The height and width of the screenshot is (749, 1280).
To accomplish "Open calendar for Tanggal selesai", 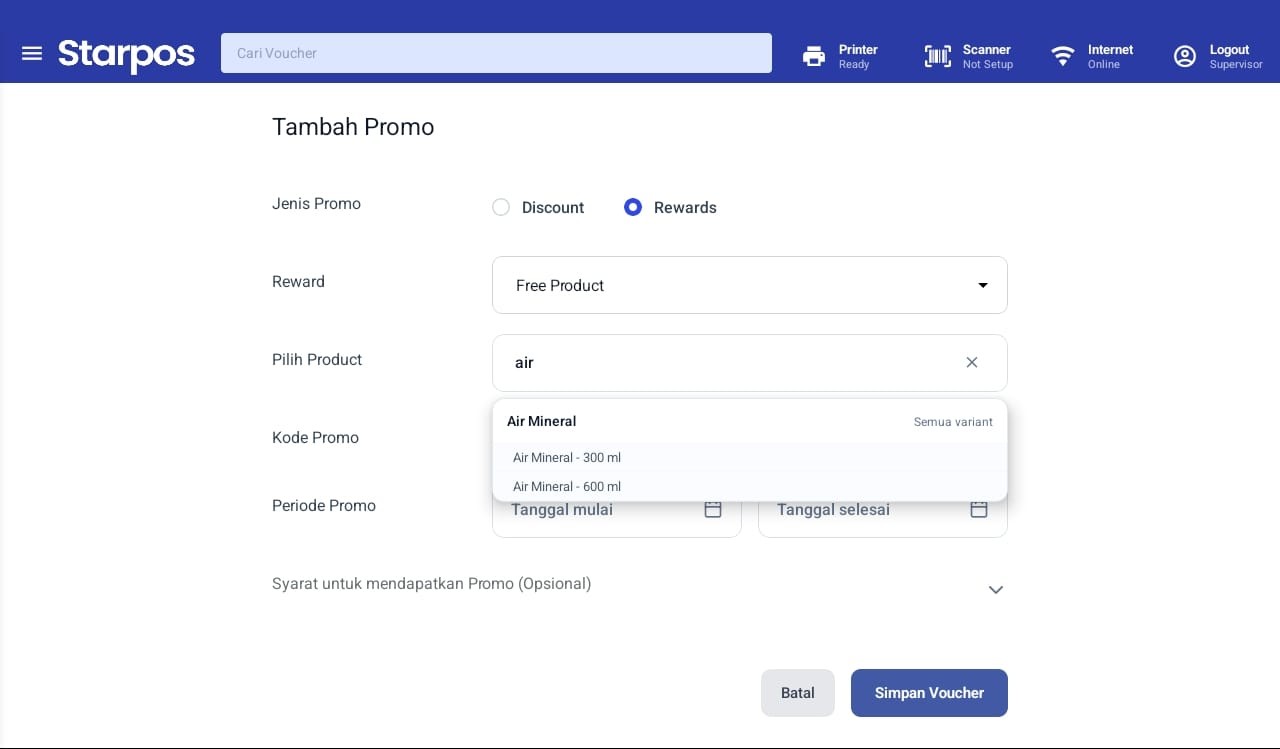I will point(979,509).
